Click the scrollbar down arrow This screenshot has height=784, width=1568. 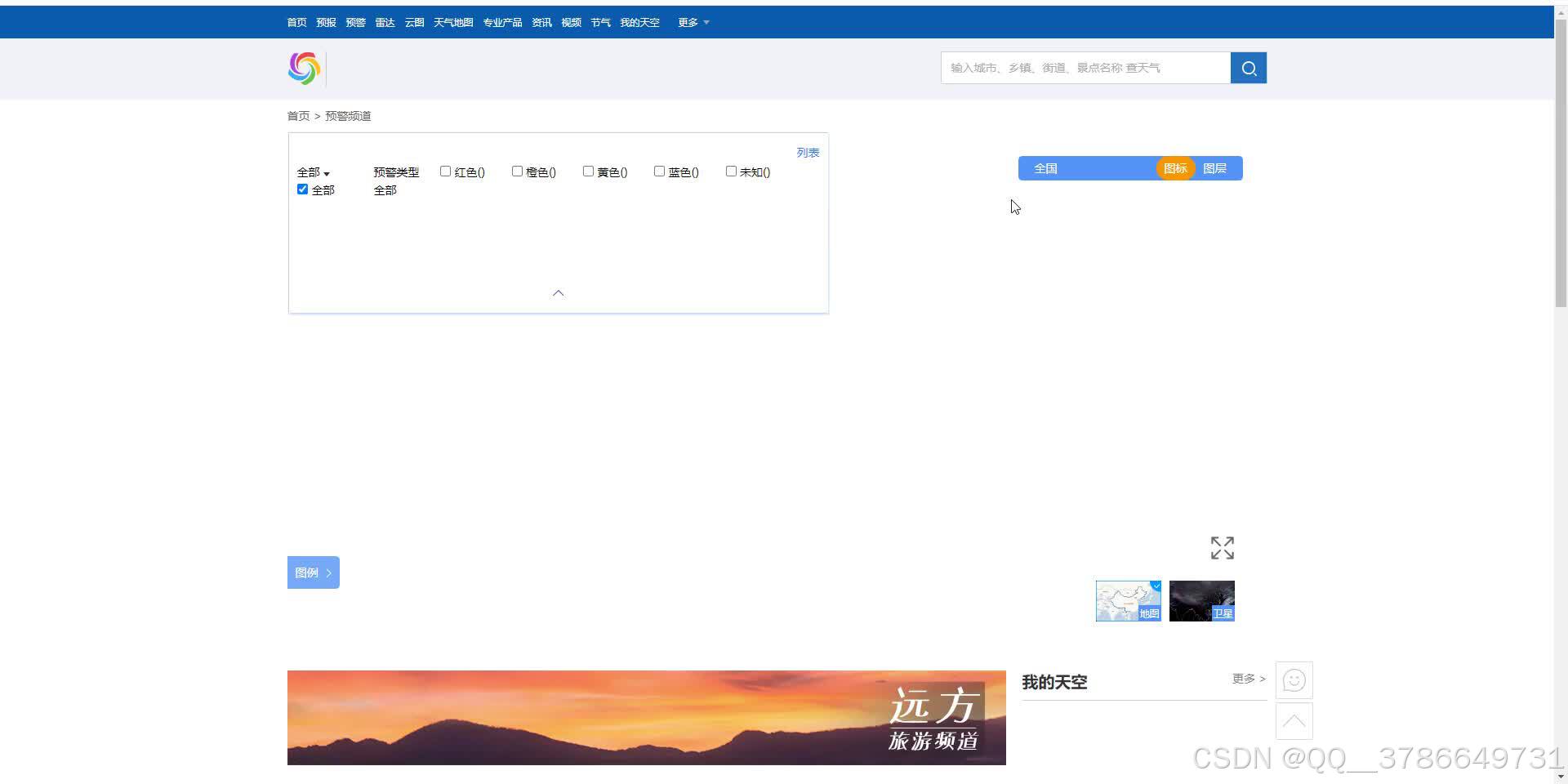(x=1561, y=777)
